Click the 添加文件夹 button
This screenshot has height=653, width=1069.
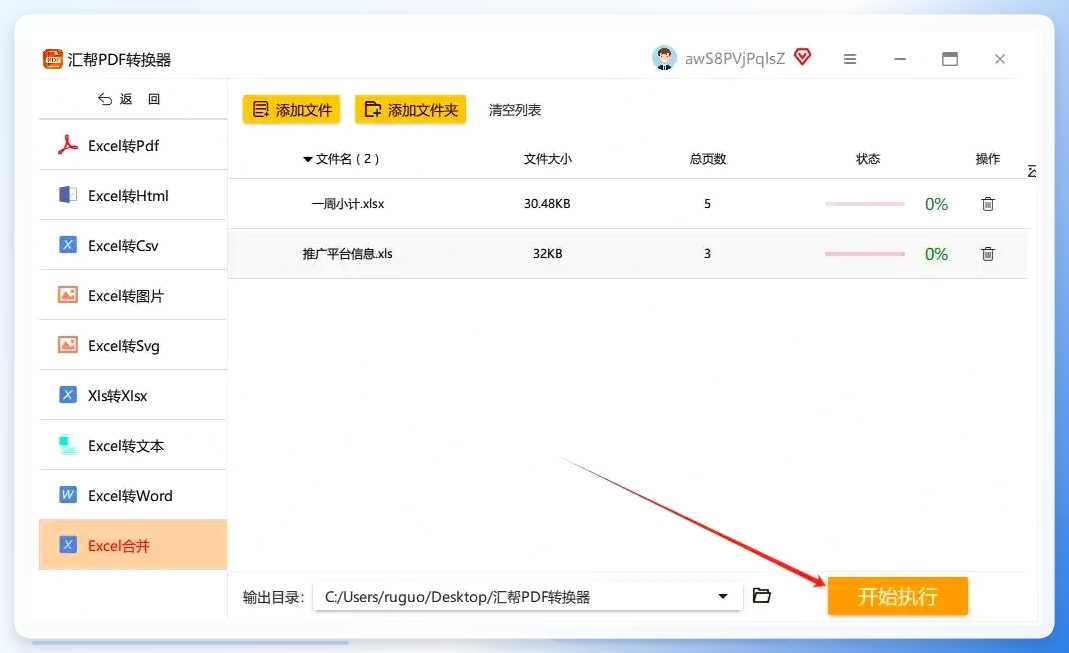tap(410, 110)
